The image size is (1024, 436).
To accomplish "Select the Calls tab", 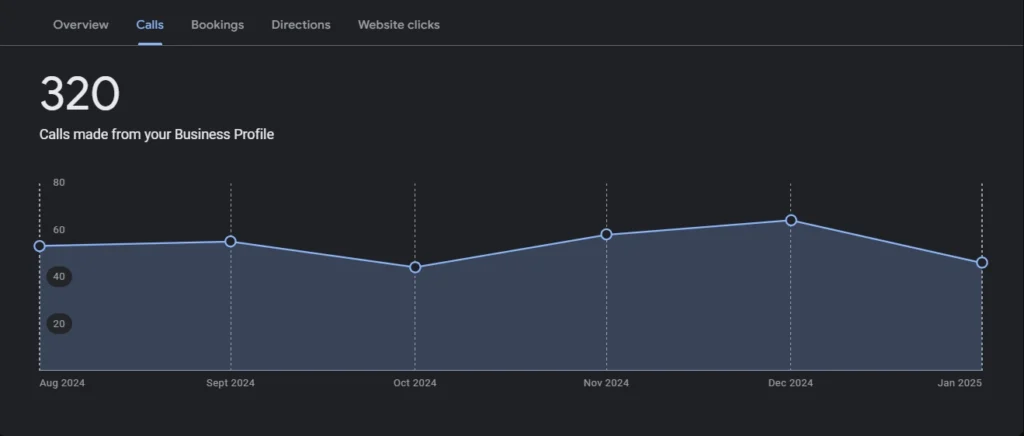I will coord(150,25).
